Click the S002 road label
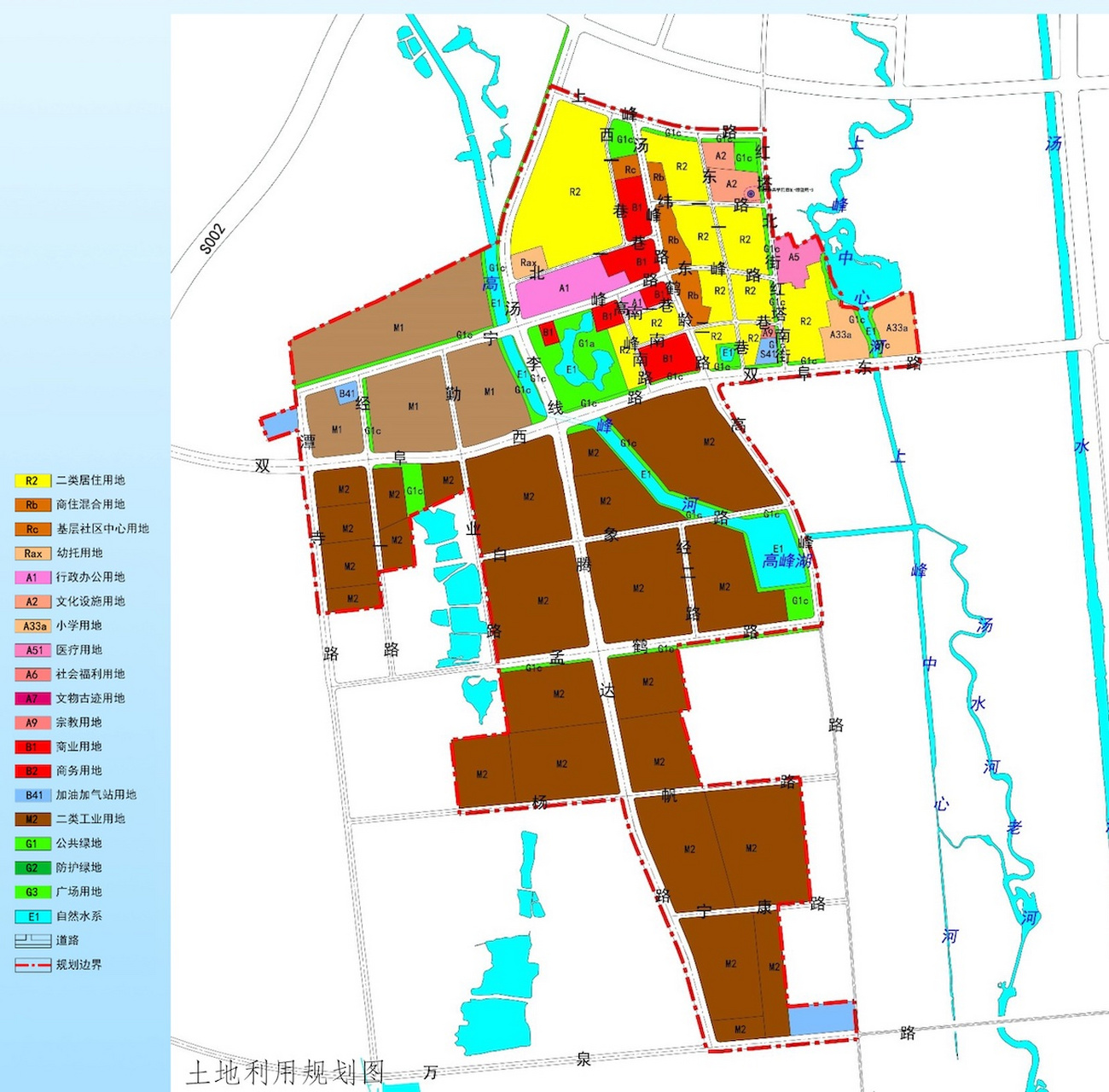Screen dimensions: 1109x1092 pyautogui.click(x=212, y=239)
